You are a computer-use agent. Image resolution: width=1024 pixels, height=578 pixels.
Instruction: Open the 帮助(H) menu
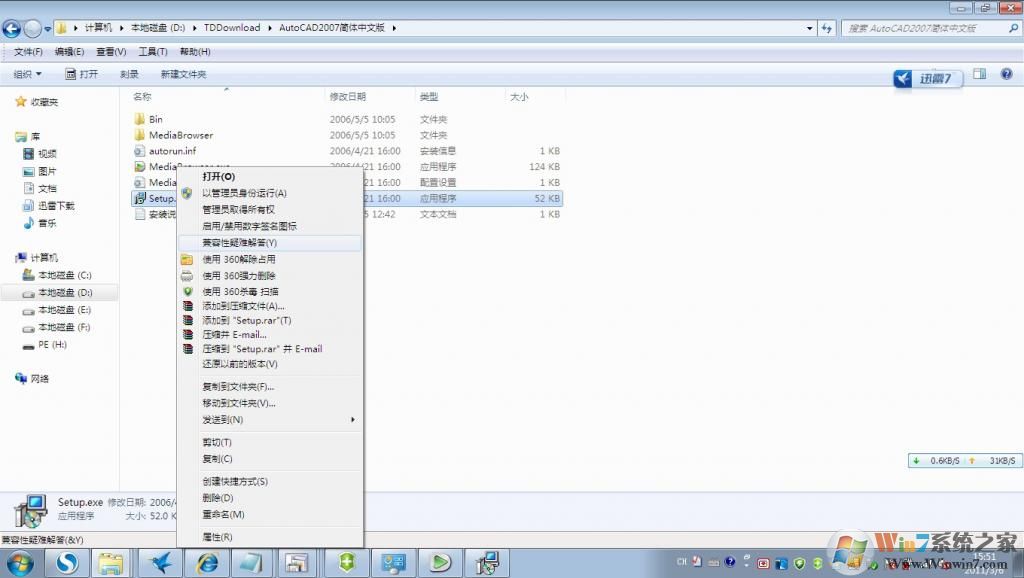(195, 52)
